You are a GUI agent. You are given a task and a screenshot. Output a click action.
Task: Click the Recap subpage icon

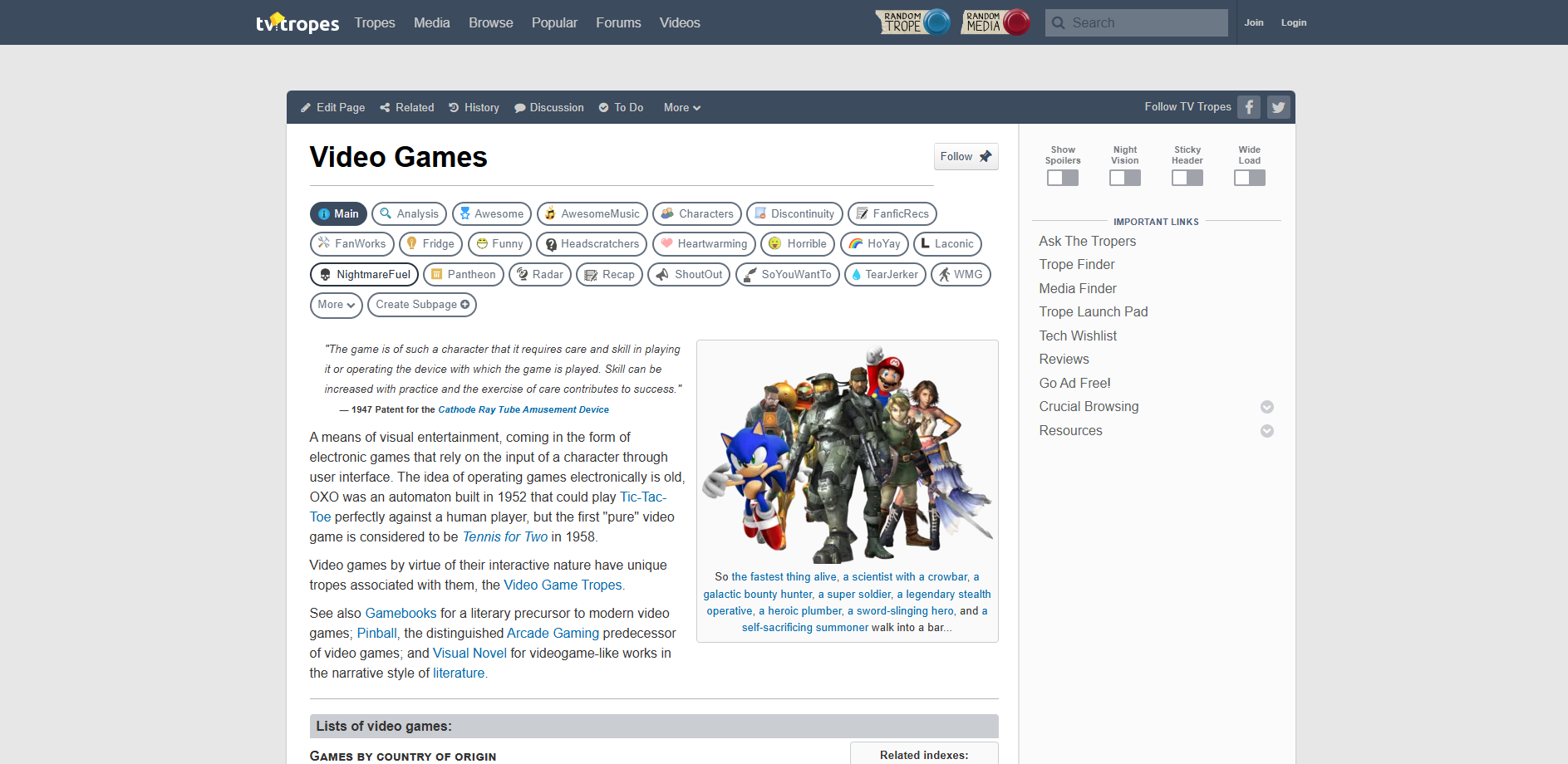[591, 275]
